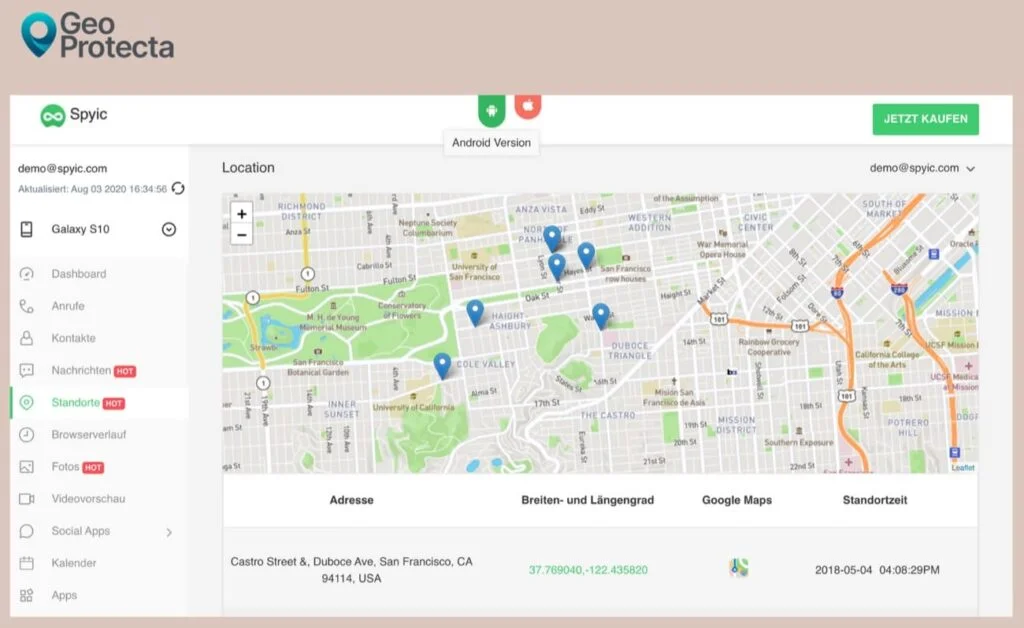
Task: Click the Spyic logo
Action: point(73,115)
